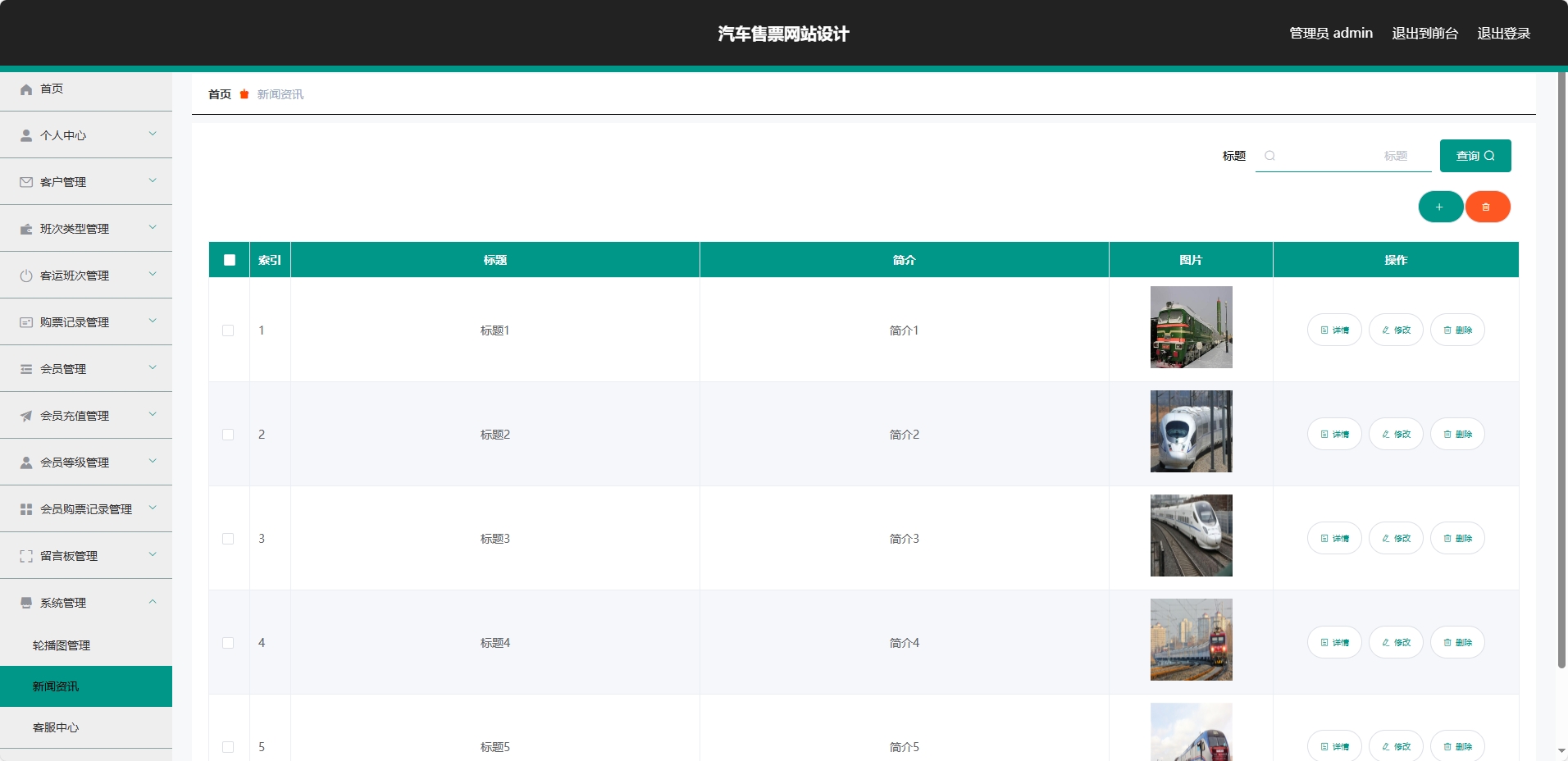This screenshot has width=1568, height=761.
Task: Click 删除 for row 标题4
Action: (x=1457, y=642)
